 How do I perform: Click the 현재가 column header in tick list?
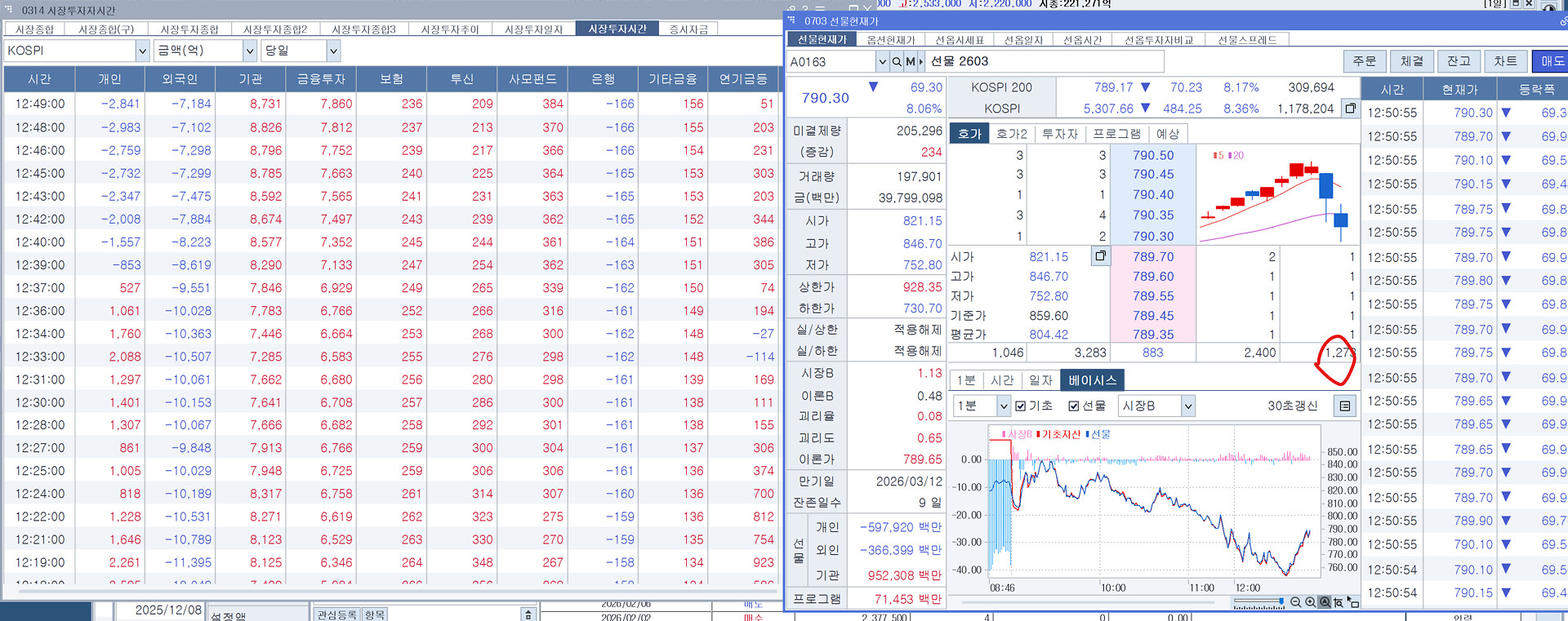[1460, 90]
